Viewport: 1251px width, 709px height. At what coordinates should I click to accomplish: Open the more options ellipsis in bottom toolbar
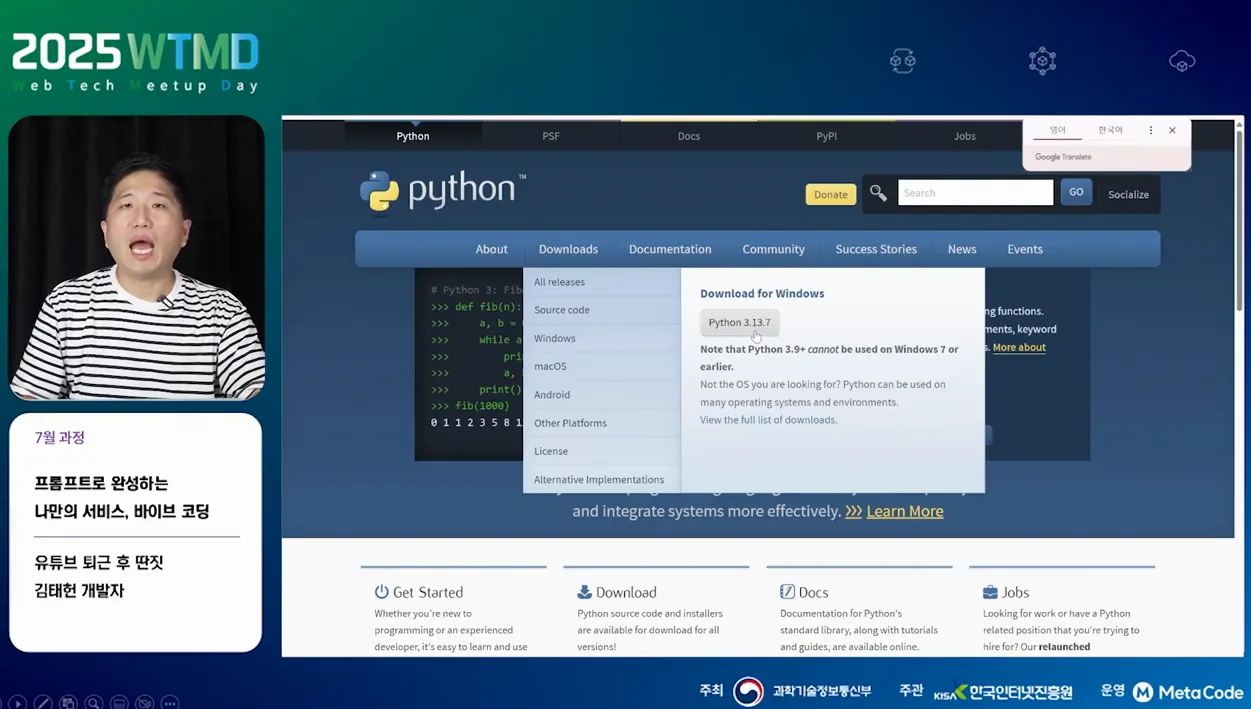coord(170,703)
